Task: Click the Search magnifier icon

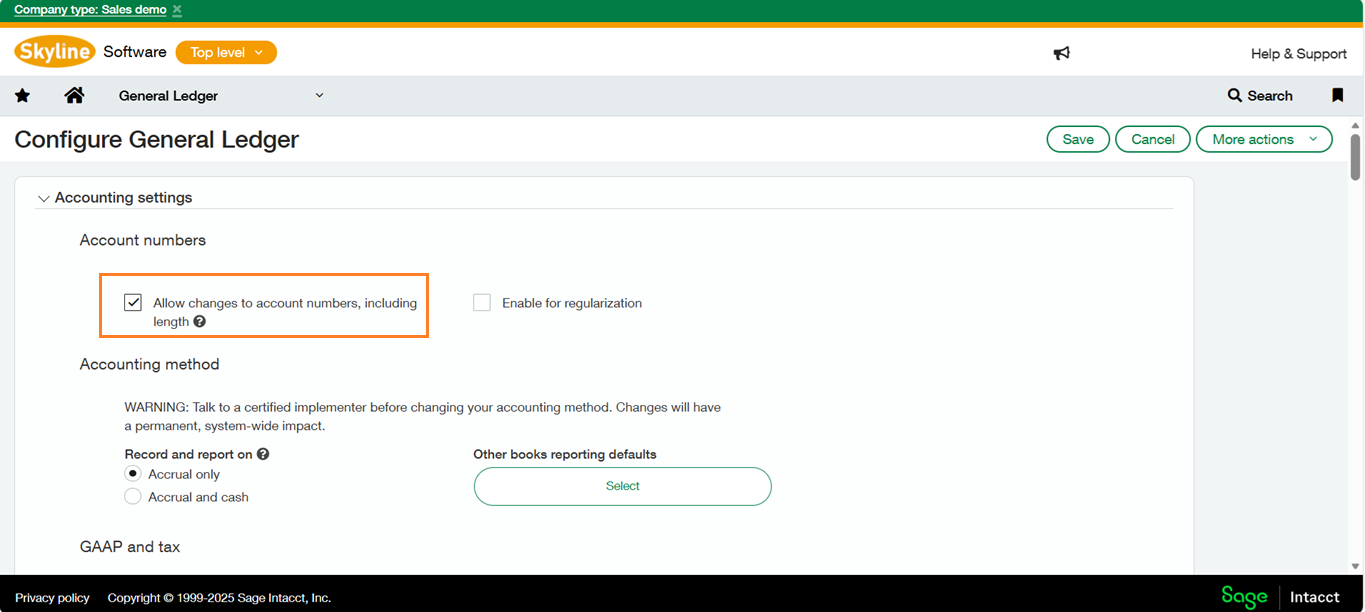Action: tap(1235, 96)
